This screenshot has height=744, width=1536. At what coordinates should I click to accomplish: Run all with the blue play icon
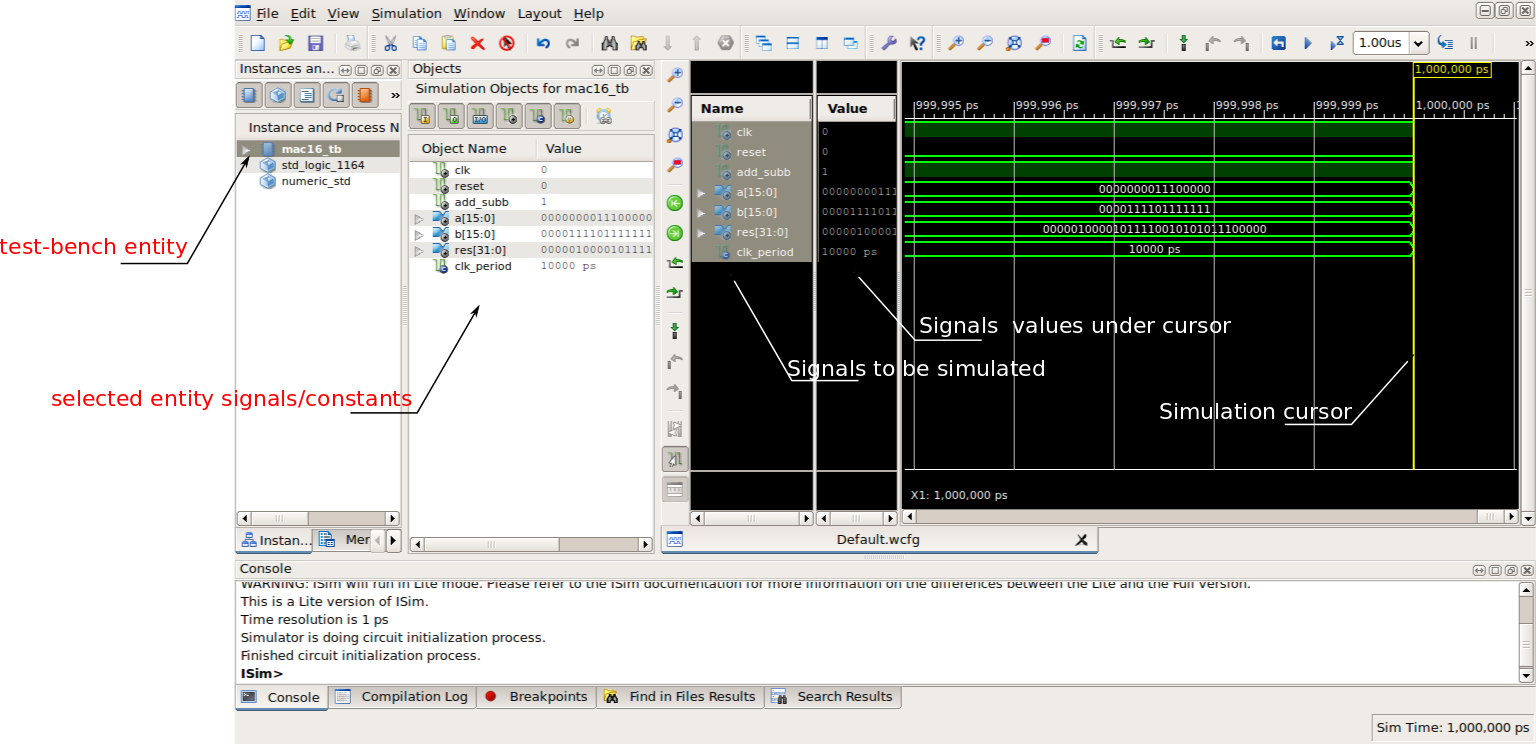tap(1307, 43)
